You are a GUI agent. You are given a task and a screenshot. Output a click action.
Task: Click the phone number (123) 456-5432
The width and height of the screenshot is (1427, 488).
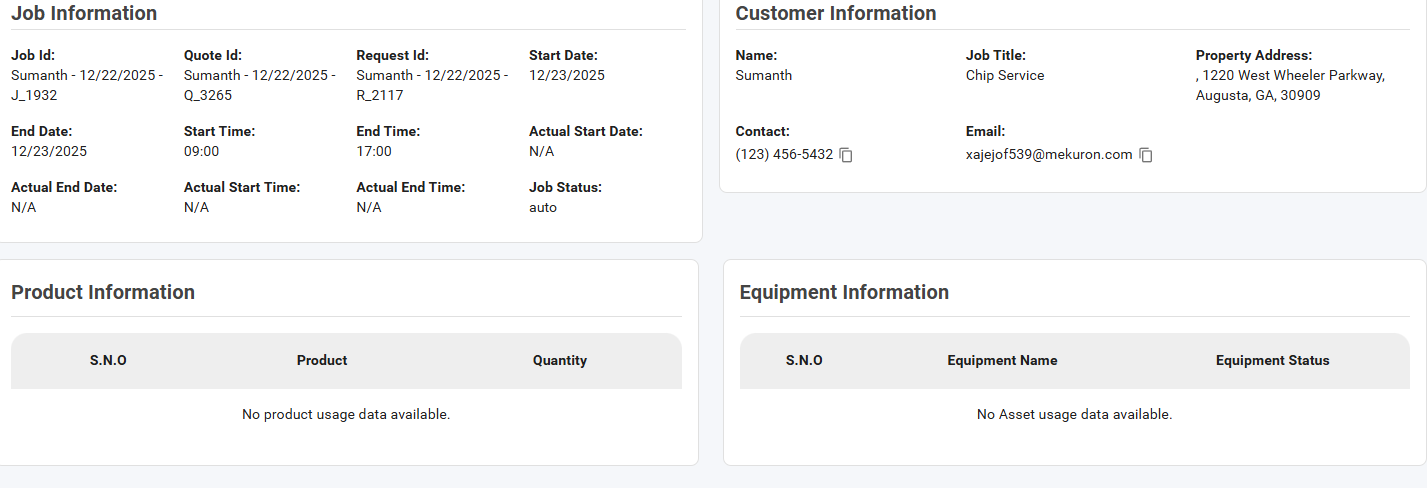[x=784, y=155]
